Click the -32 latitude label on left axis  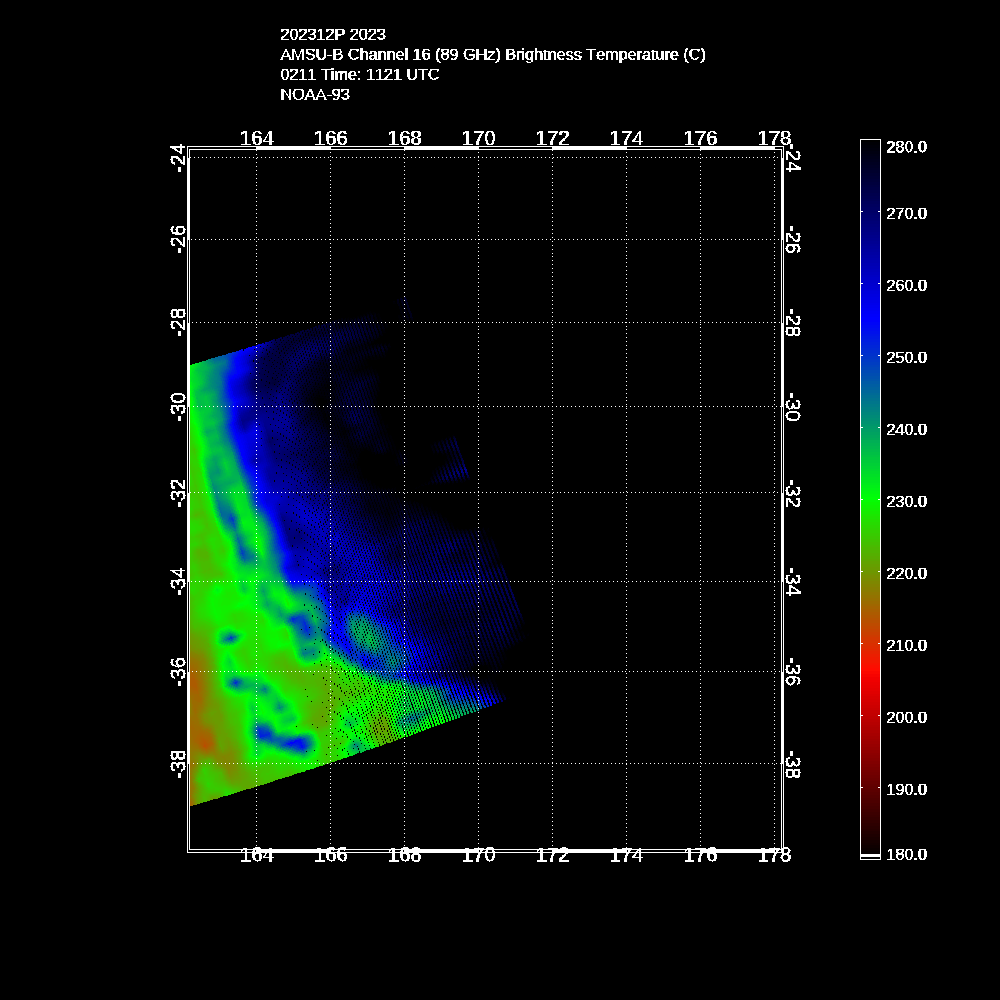tap(178, 493)
